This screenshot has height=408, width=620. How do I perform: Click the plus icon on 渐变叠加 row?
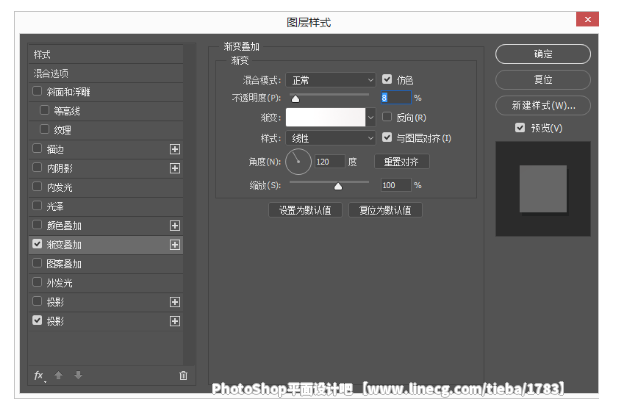(x=175, y=245)
